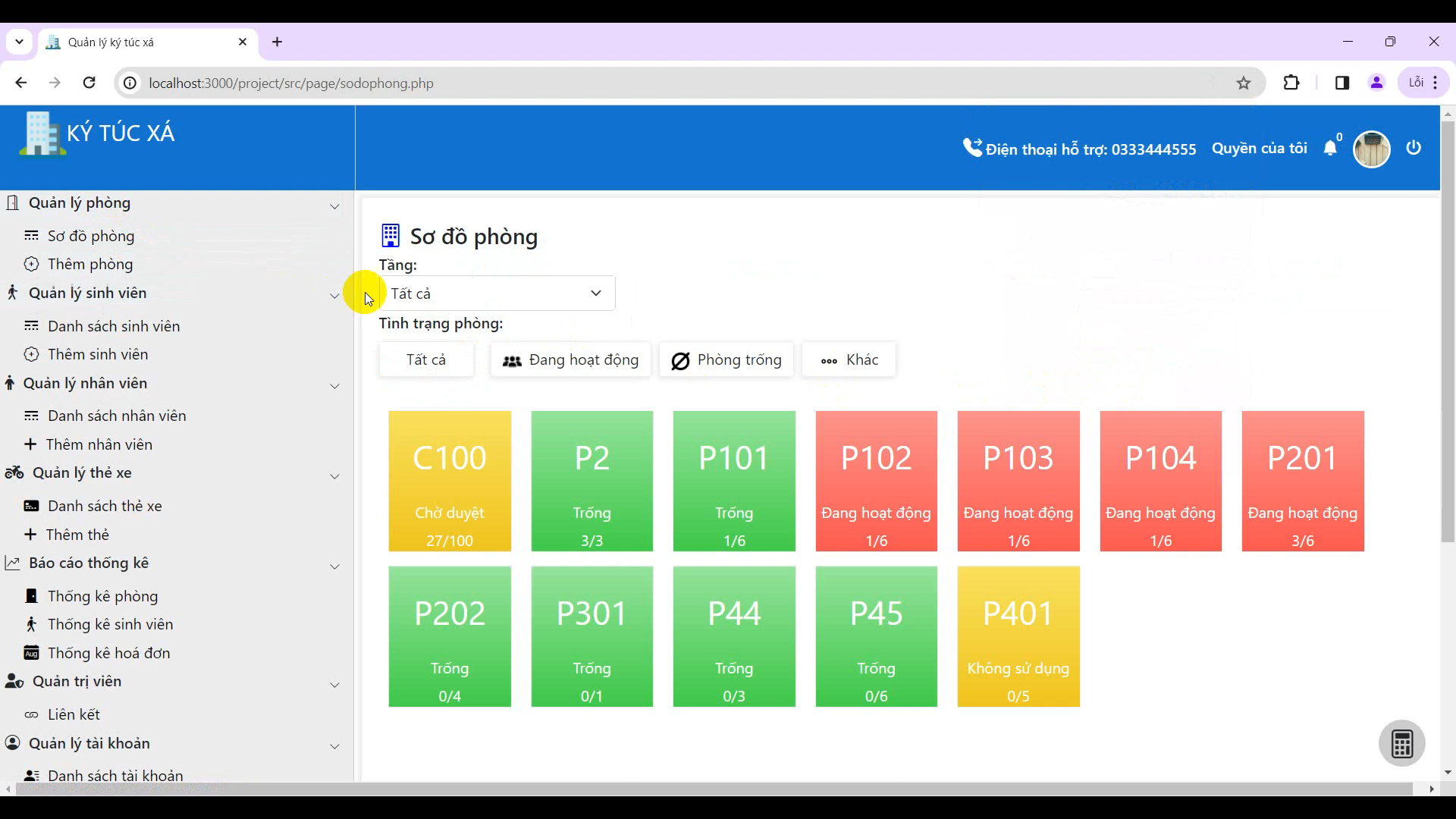Open room card P104

[1160, 481]
